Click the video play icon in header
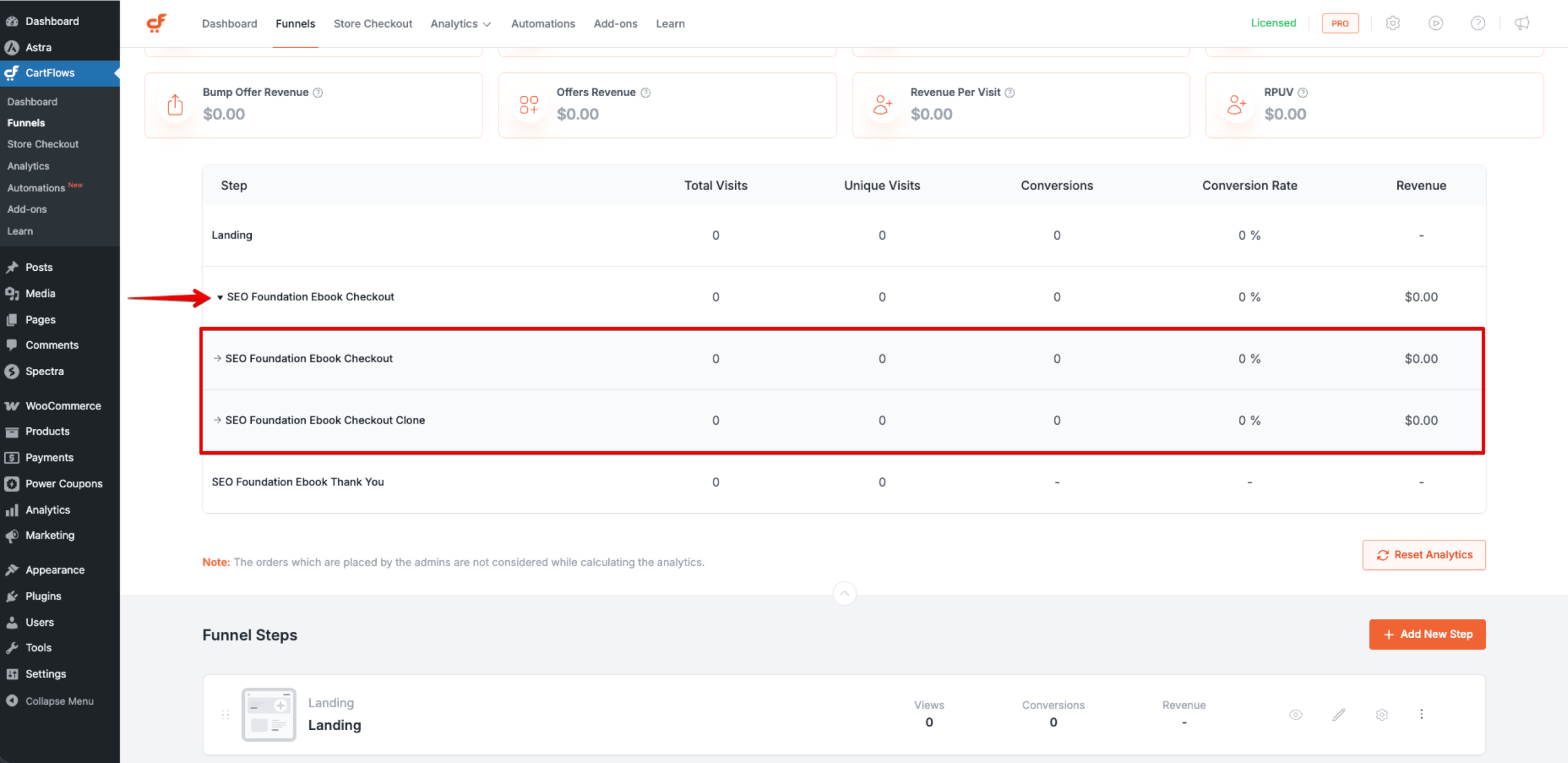This screenshot has width=1568, height=763. [x=1436, y=23]
